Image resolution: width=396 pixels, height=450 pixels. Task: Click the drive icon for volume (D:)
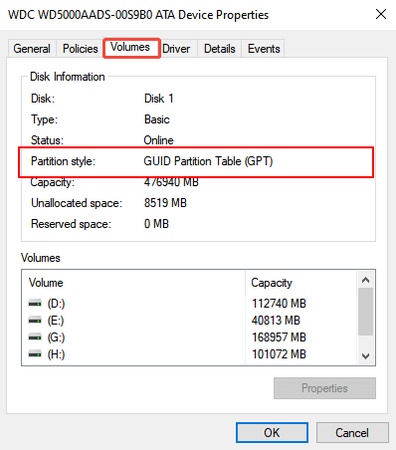35,303
